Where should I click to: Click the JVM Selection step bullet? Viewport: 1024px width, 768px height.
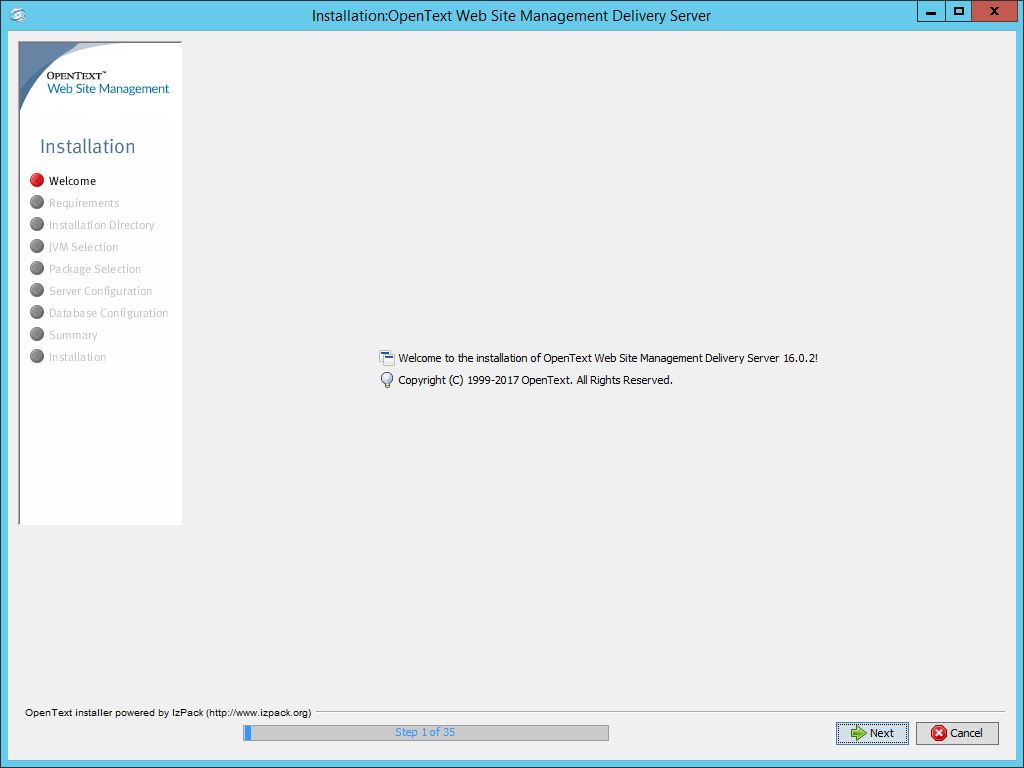[x=37, y=246]
